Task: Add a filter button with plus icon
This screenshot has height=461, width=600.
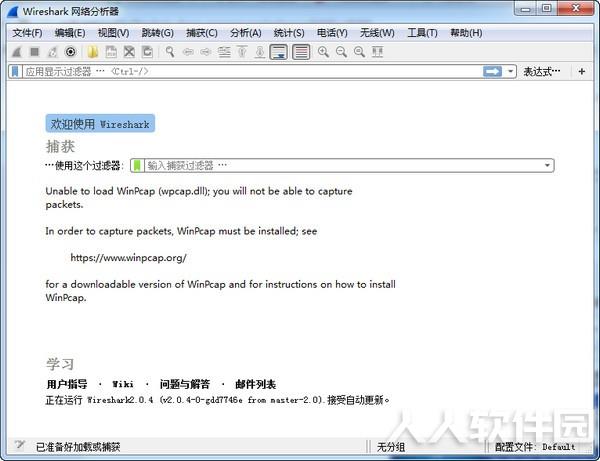Action: pos(582,72)
